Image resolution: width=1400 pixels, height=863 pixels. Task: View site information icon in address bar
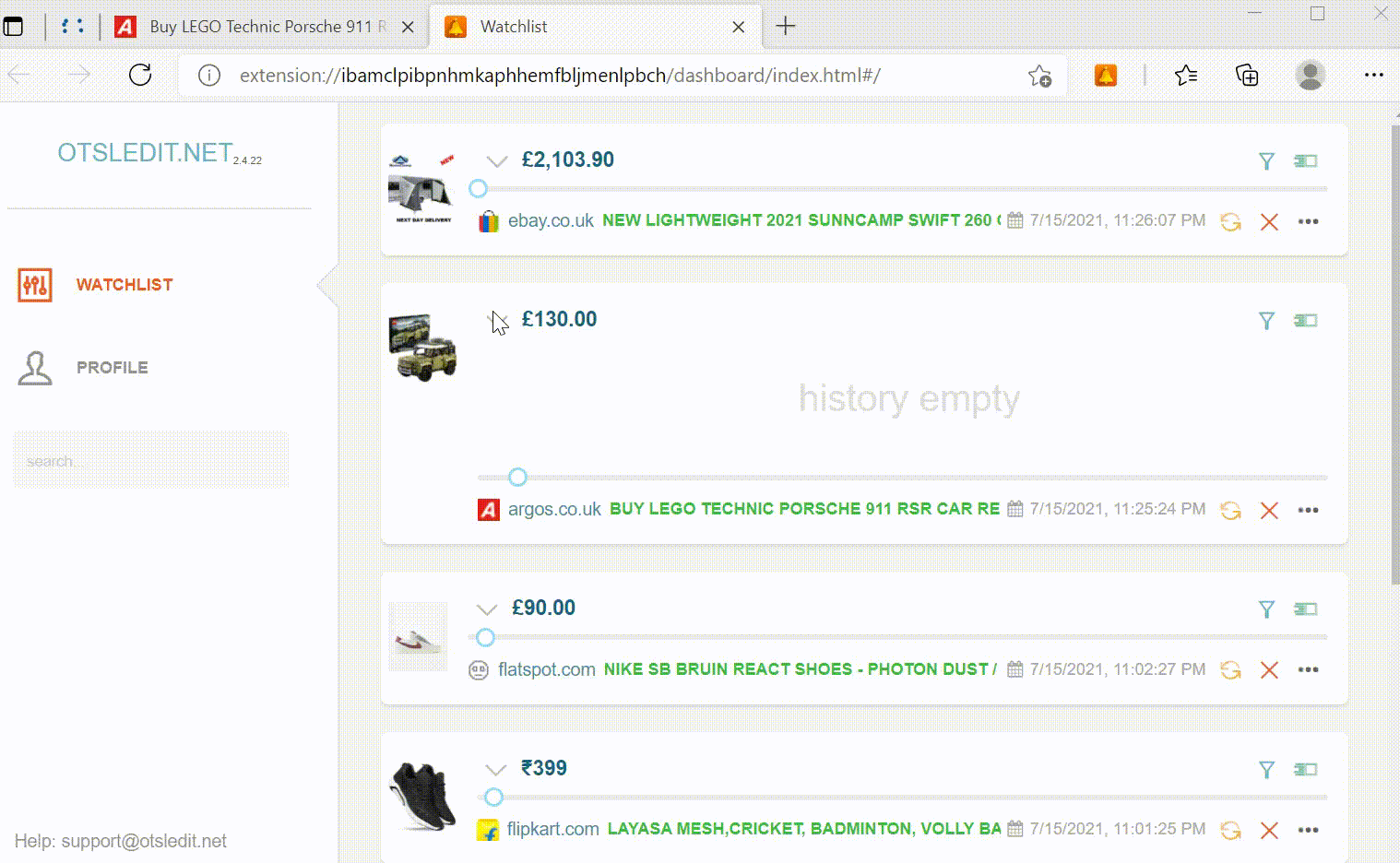[209, 76]
